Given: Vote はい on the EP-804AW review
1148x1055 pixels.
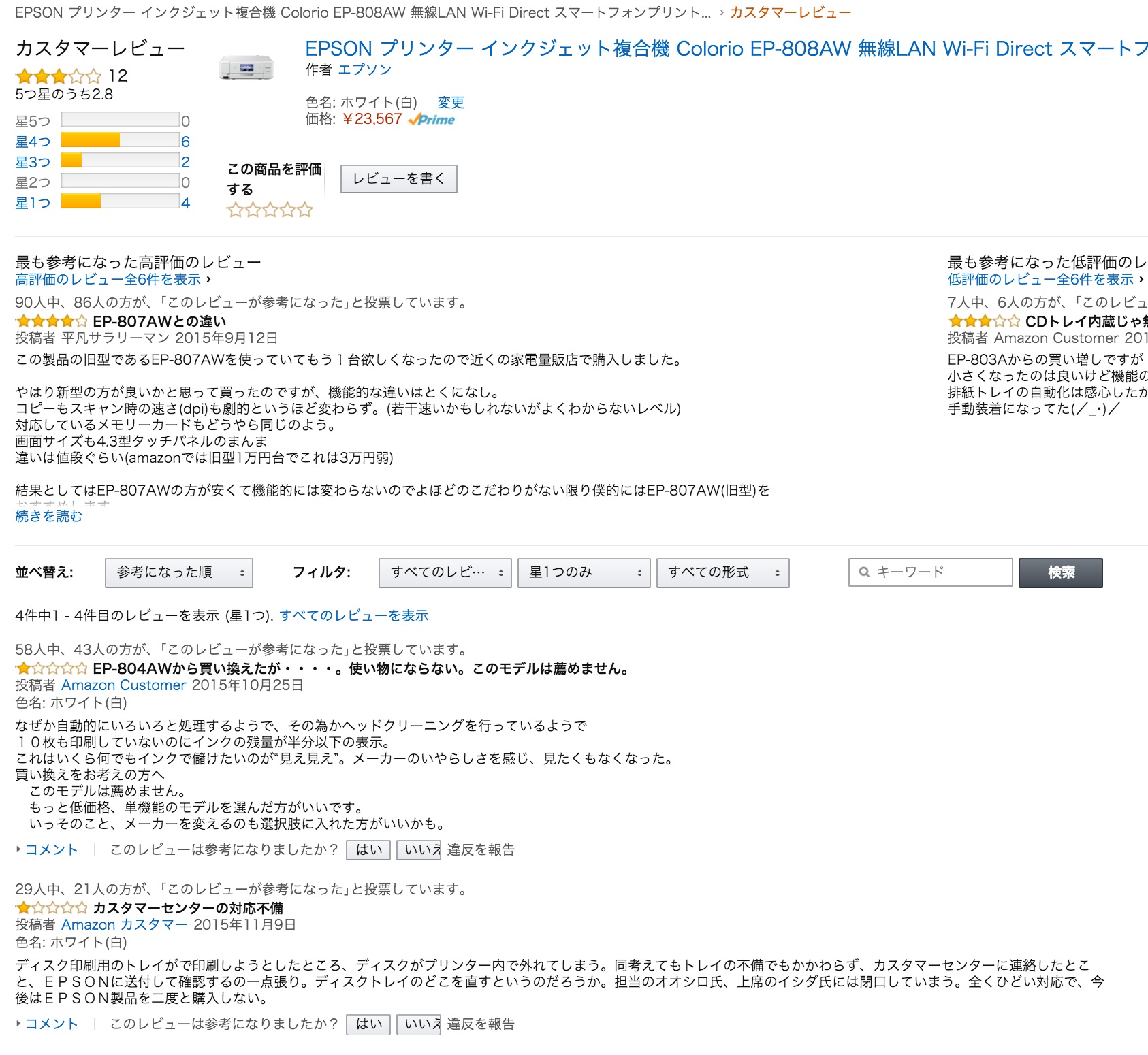Looking at the screenshot, I should click(368, 850).
